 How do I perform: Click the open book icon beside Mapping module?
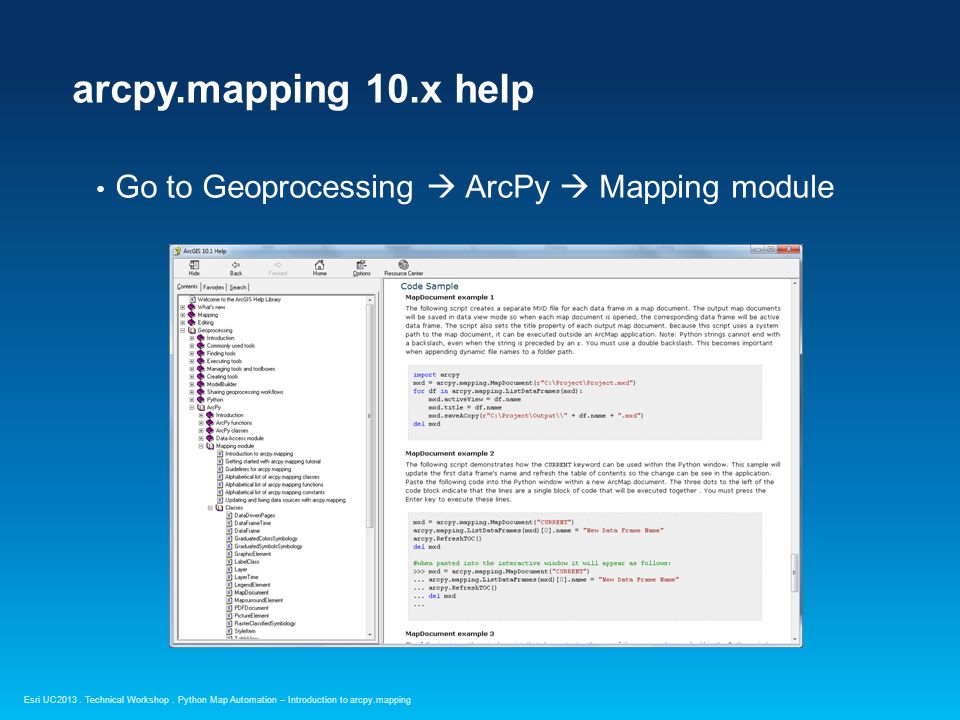click(210, 446)
